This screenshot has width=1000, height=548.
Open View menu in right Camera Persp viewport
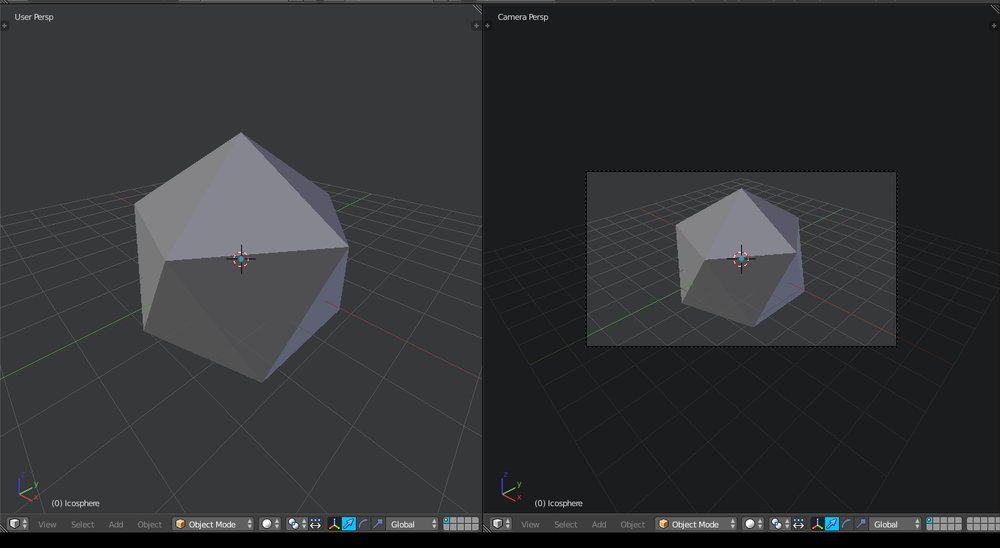(530, 524)
